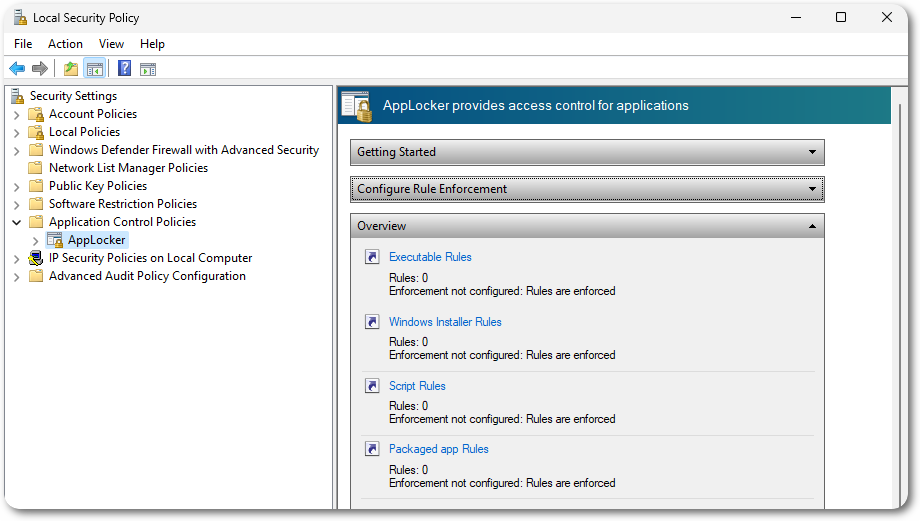Viewport: 920px width, 521px height.
Task: Click Show/Hide Action Pane toolbar icon
Action: point(148,69)
